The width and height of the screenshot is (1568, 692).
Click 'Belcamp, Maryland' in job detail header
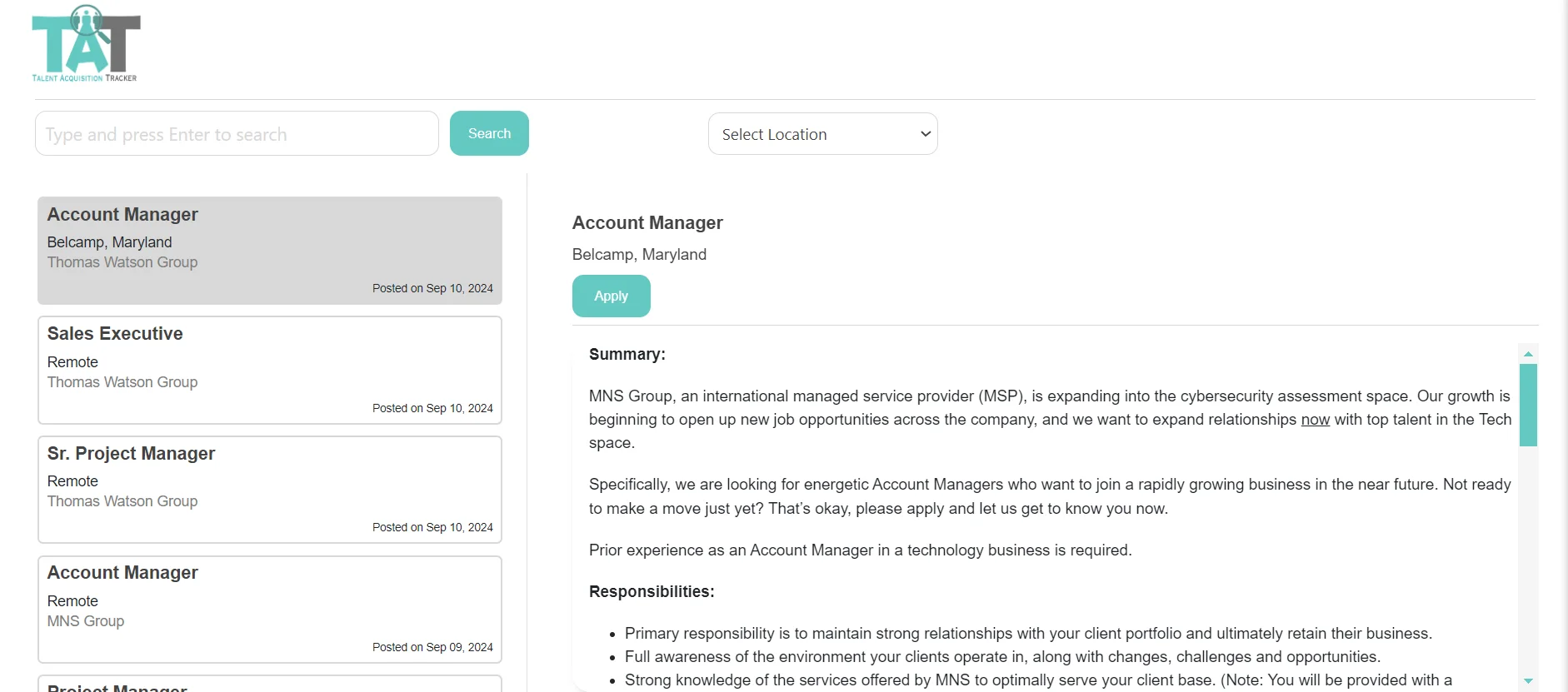coord(639,255)
